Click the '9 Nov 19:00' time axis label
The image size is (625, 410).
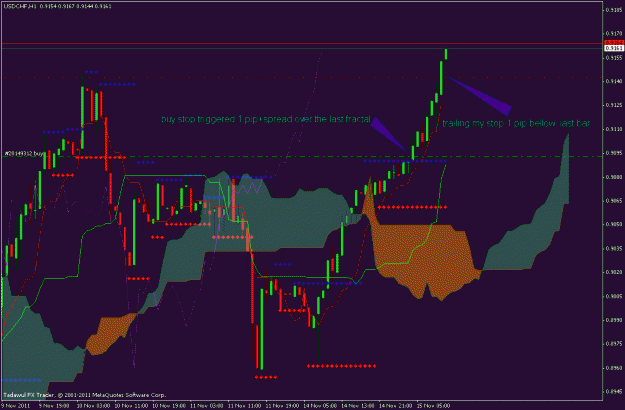pos(53,406)
